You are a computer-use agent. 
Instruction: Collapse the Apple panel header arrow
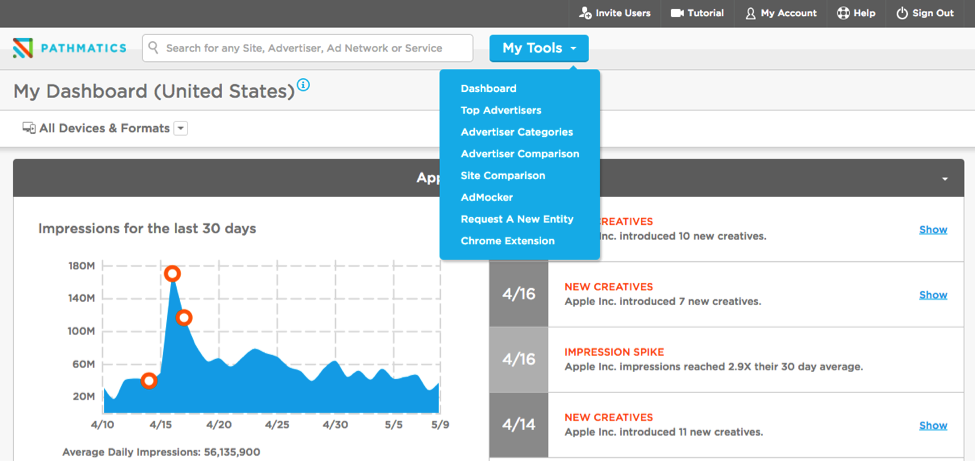click(x=945, y=179)
